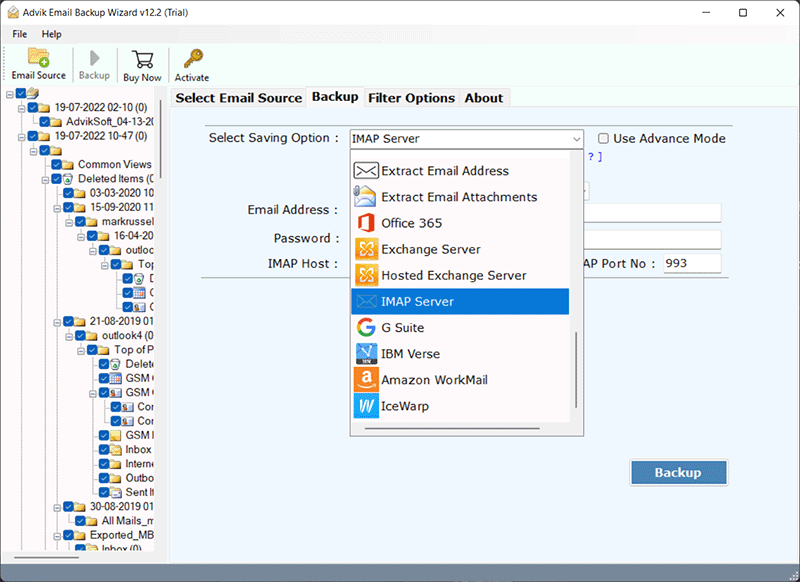This screenshot has width=800, height=582.
Task: Click the Advik app title icon
Action: pos(13,12)
